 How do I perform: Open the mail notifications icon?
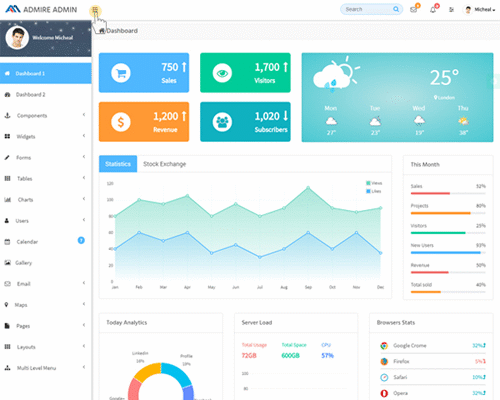[413, 10]
